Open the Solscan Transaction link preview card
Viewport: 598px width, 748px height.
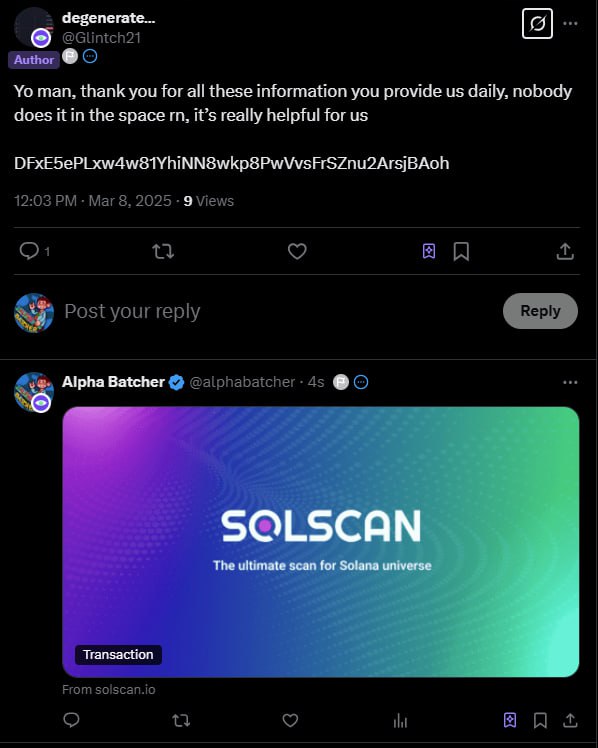tap(320, 542)
